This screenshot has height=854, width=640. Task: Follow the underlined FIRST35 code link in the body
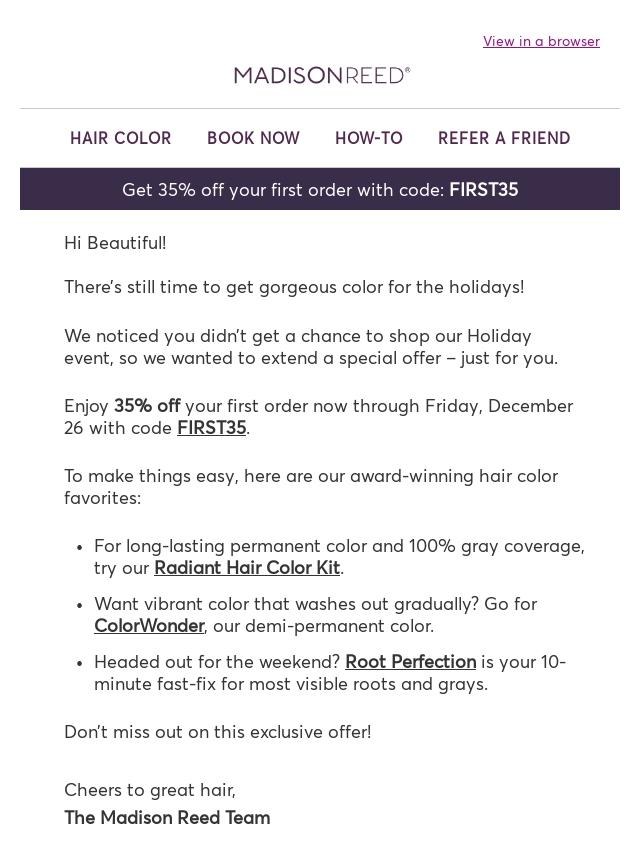(x=211, y=428)
